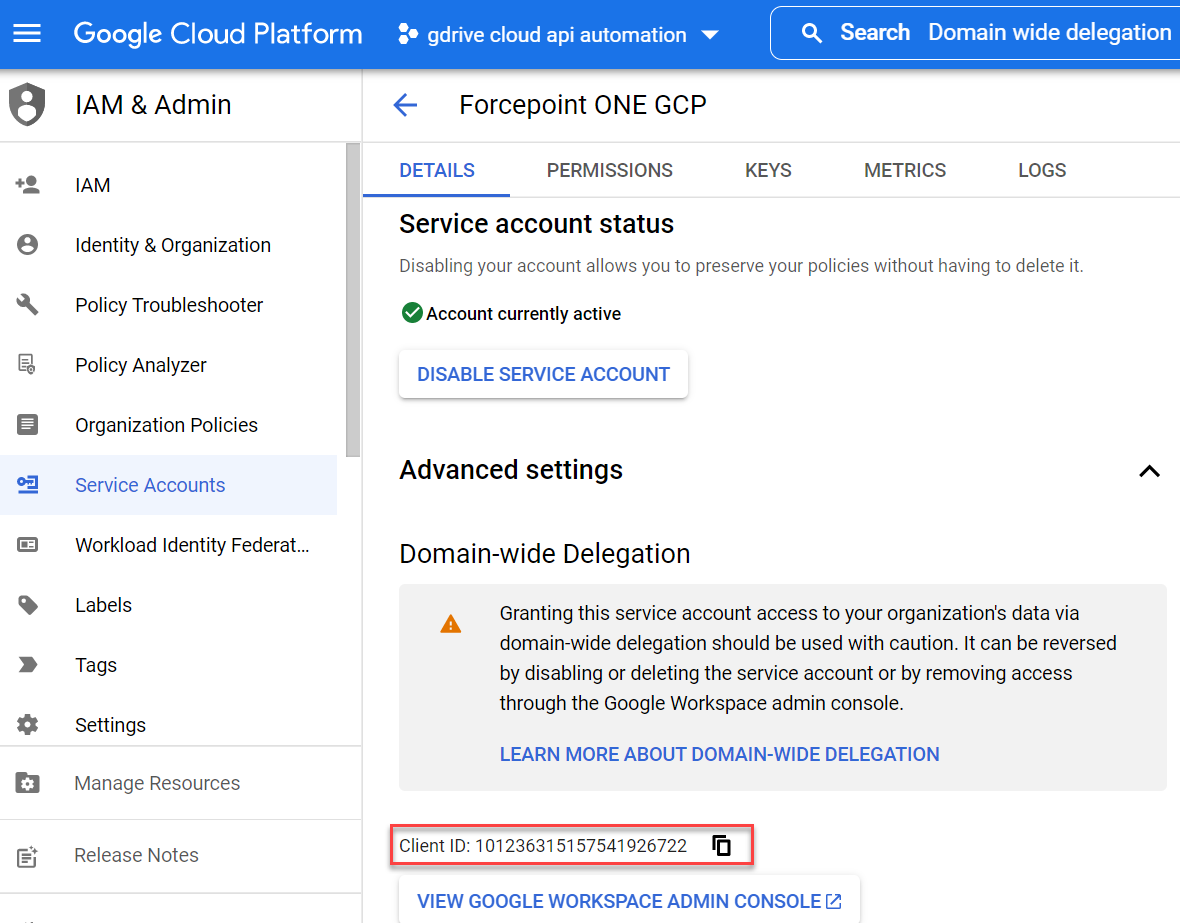Click the Settings gear in the sidebar
1180x923 pixels.
pyautogui.click(x=27, y=724)
